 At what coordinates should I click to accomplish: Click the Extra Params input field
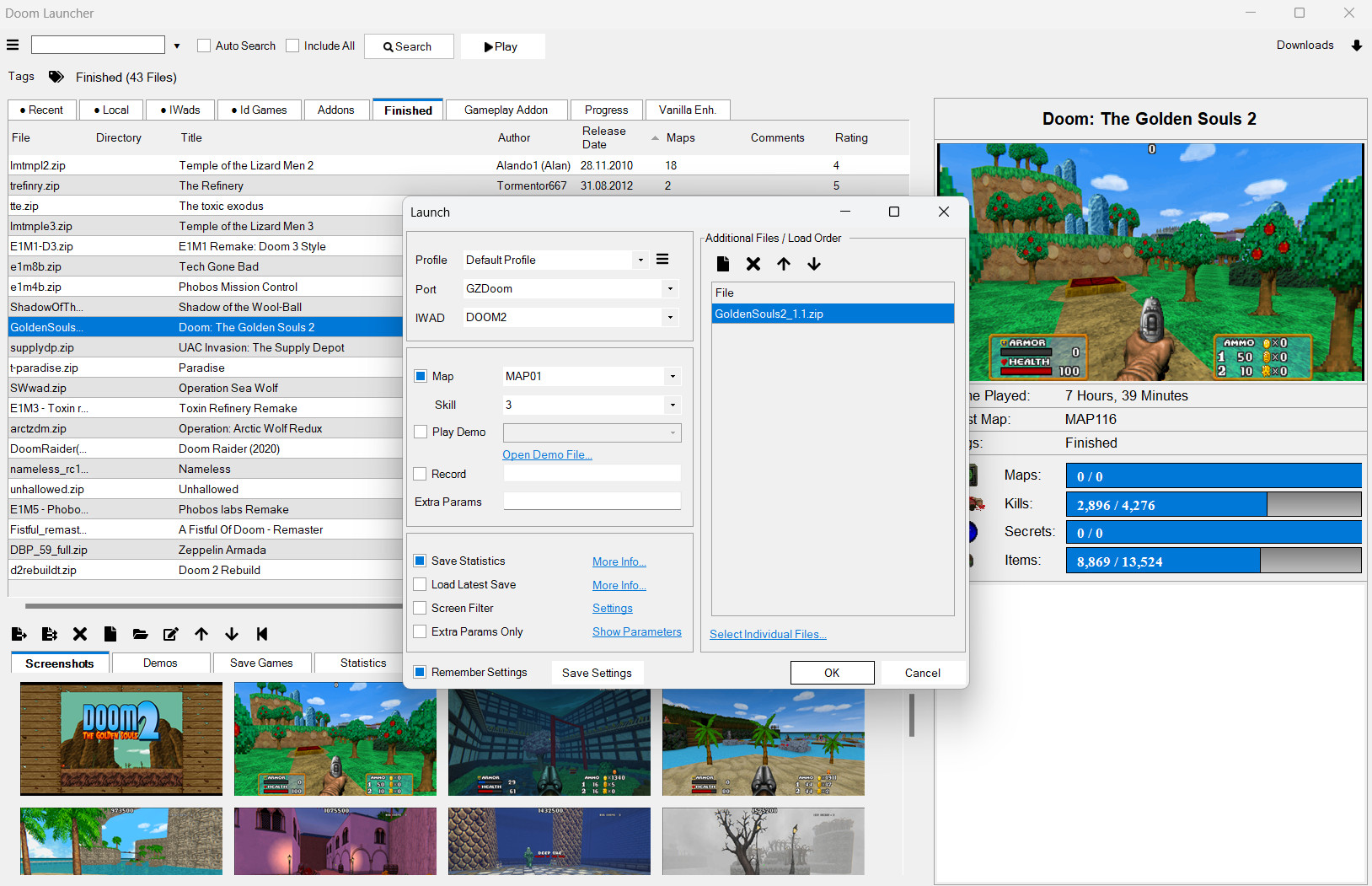pyautogui.click(x=592, y=501)
